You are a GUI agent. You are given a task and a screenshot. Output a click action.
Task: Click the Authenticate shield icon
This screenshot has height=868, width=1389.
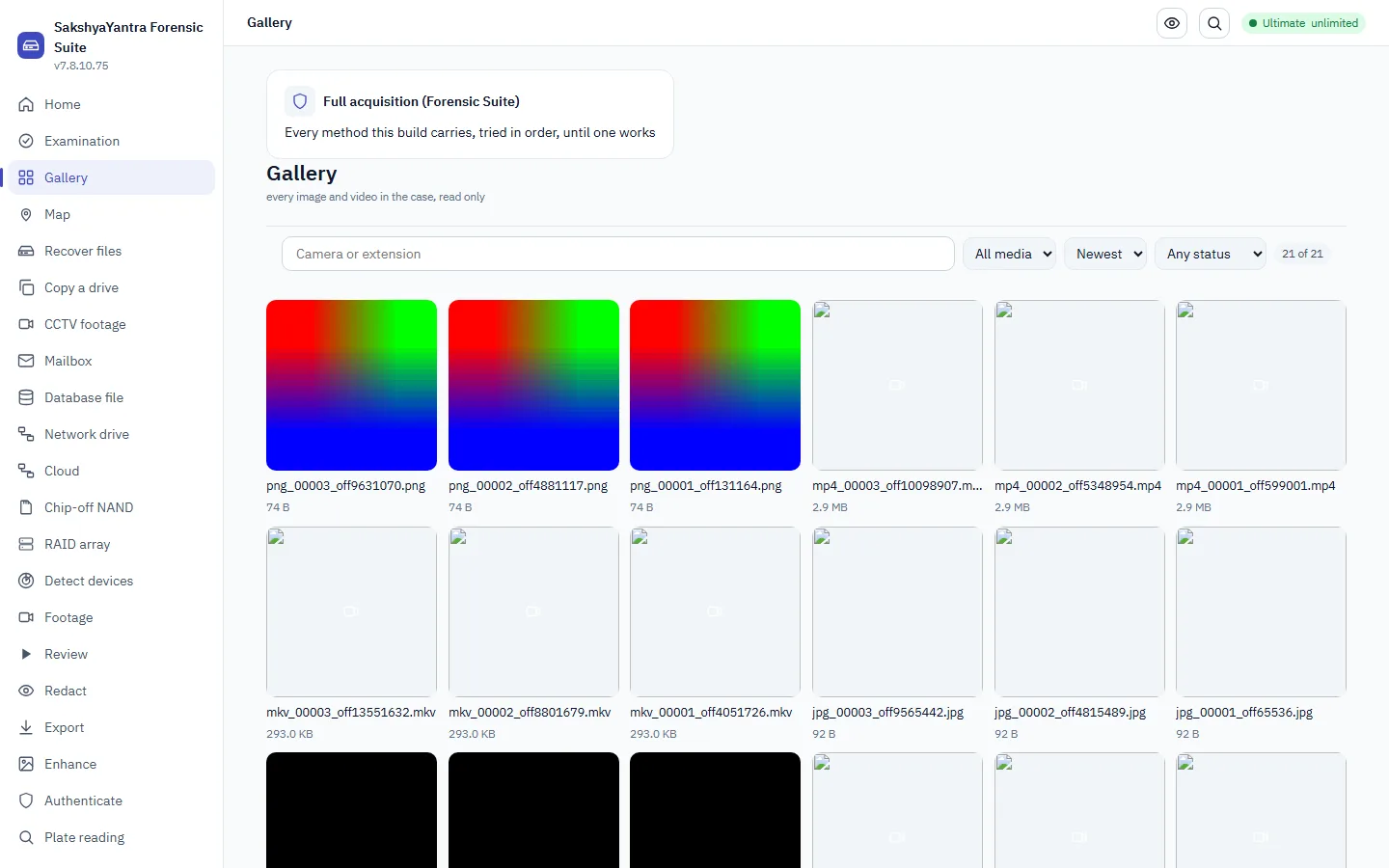26,800
